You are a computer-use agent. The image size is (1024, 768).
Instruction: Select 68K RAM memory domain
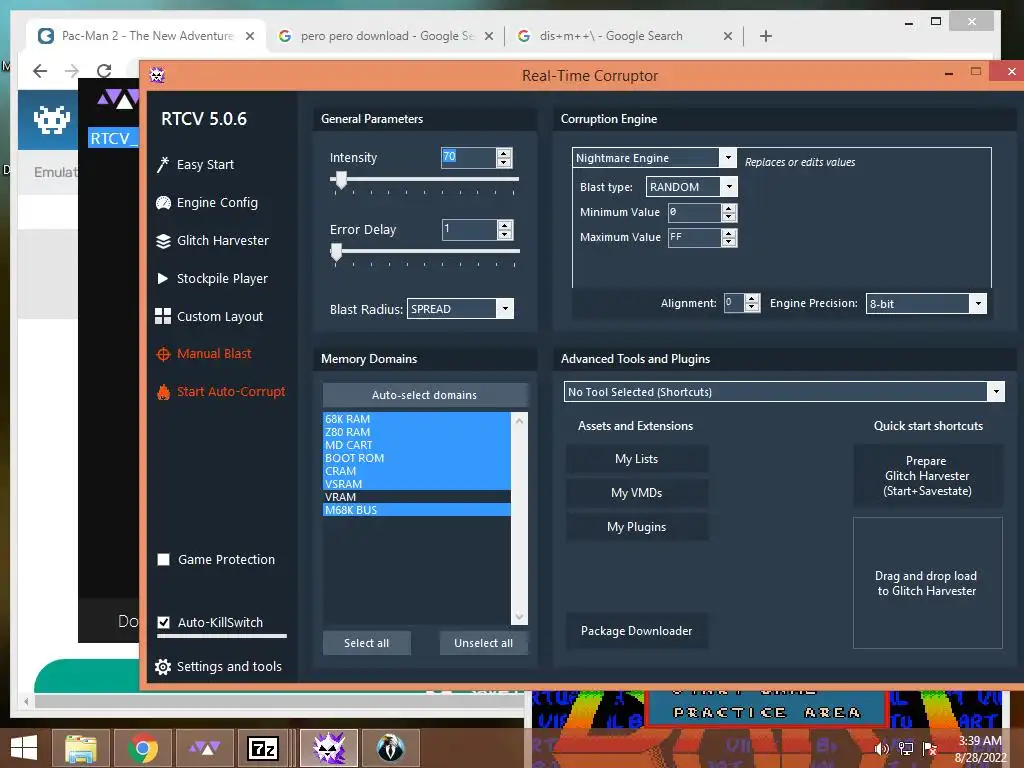(417, 419)
